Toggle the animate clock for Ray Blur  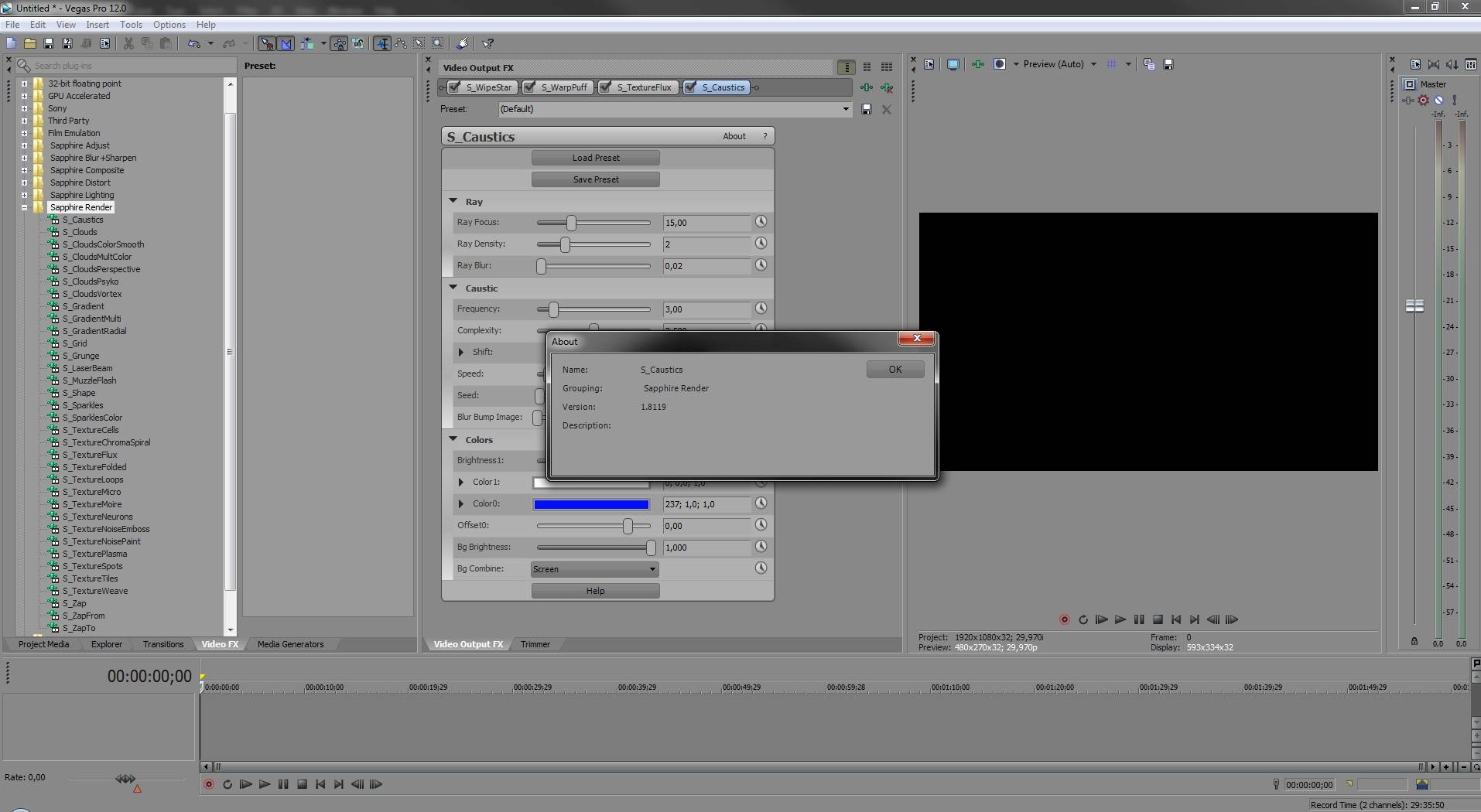click(x=761, y=265)
